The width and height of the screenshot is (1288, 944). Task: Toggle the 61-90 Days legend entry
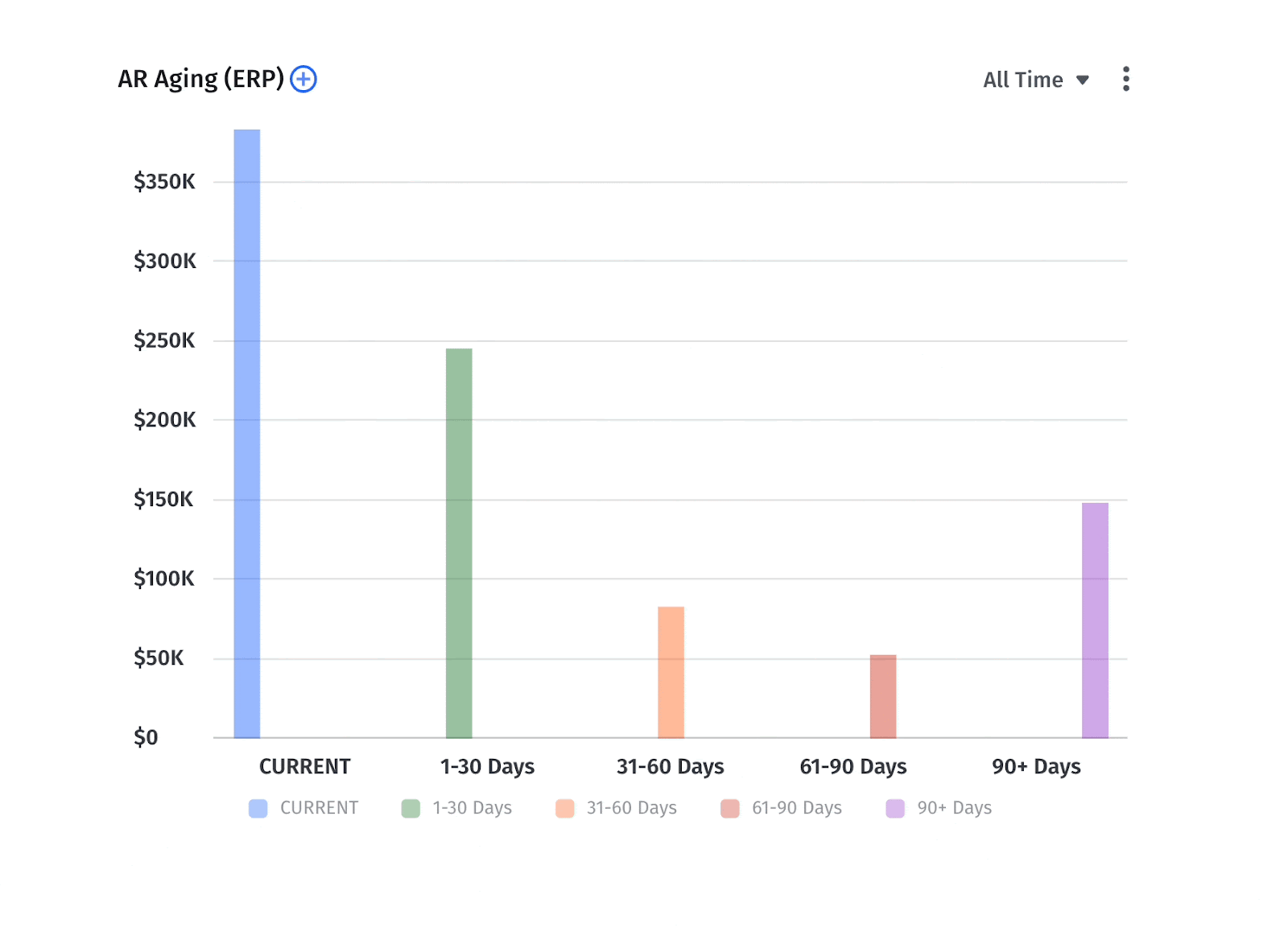point(781,808)
